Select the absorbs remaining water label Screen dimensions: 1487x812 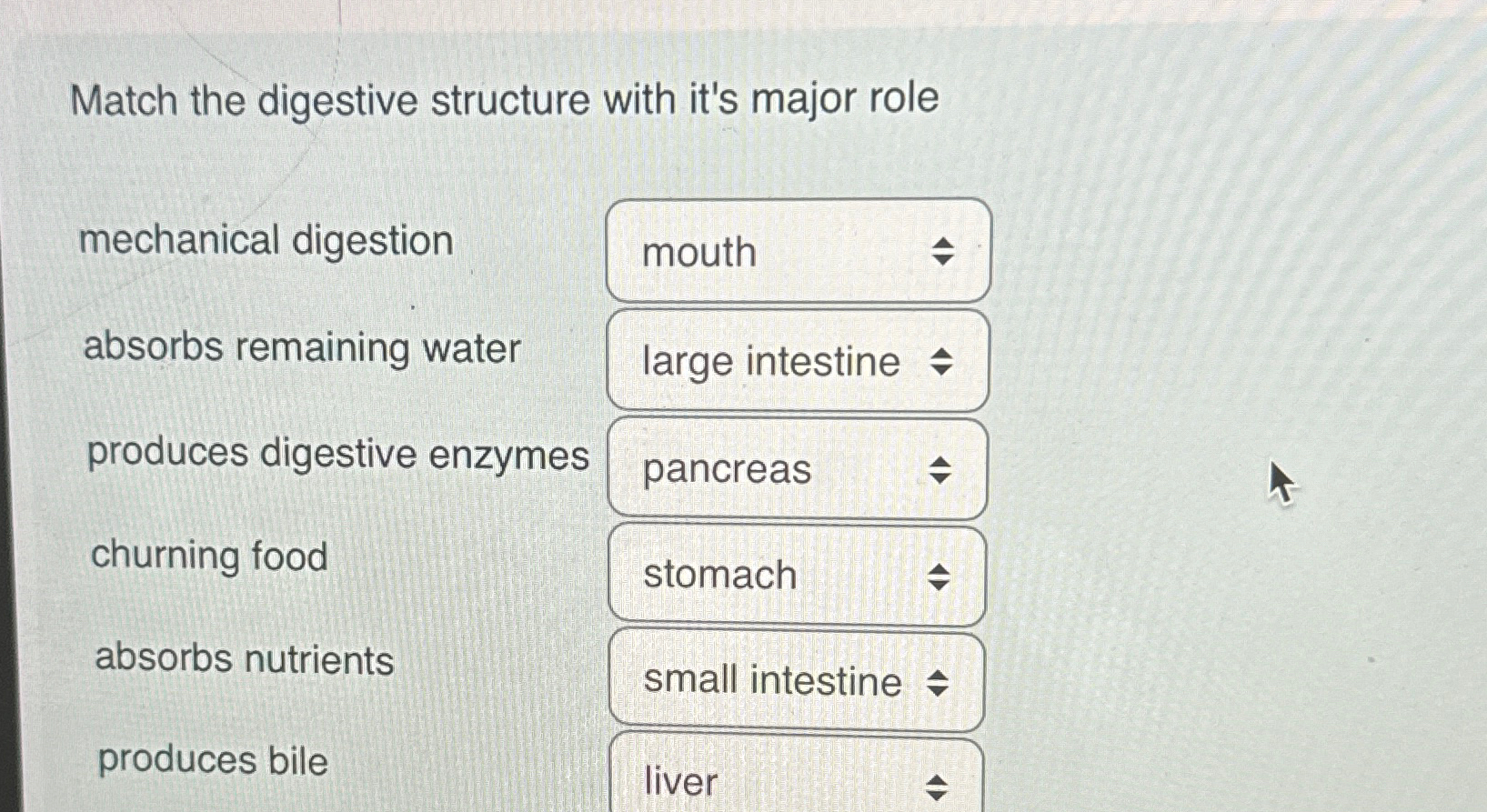(x=300, y=349)
